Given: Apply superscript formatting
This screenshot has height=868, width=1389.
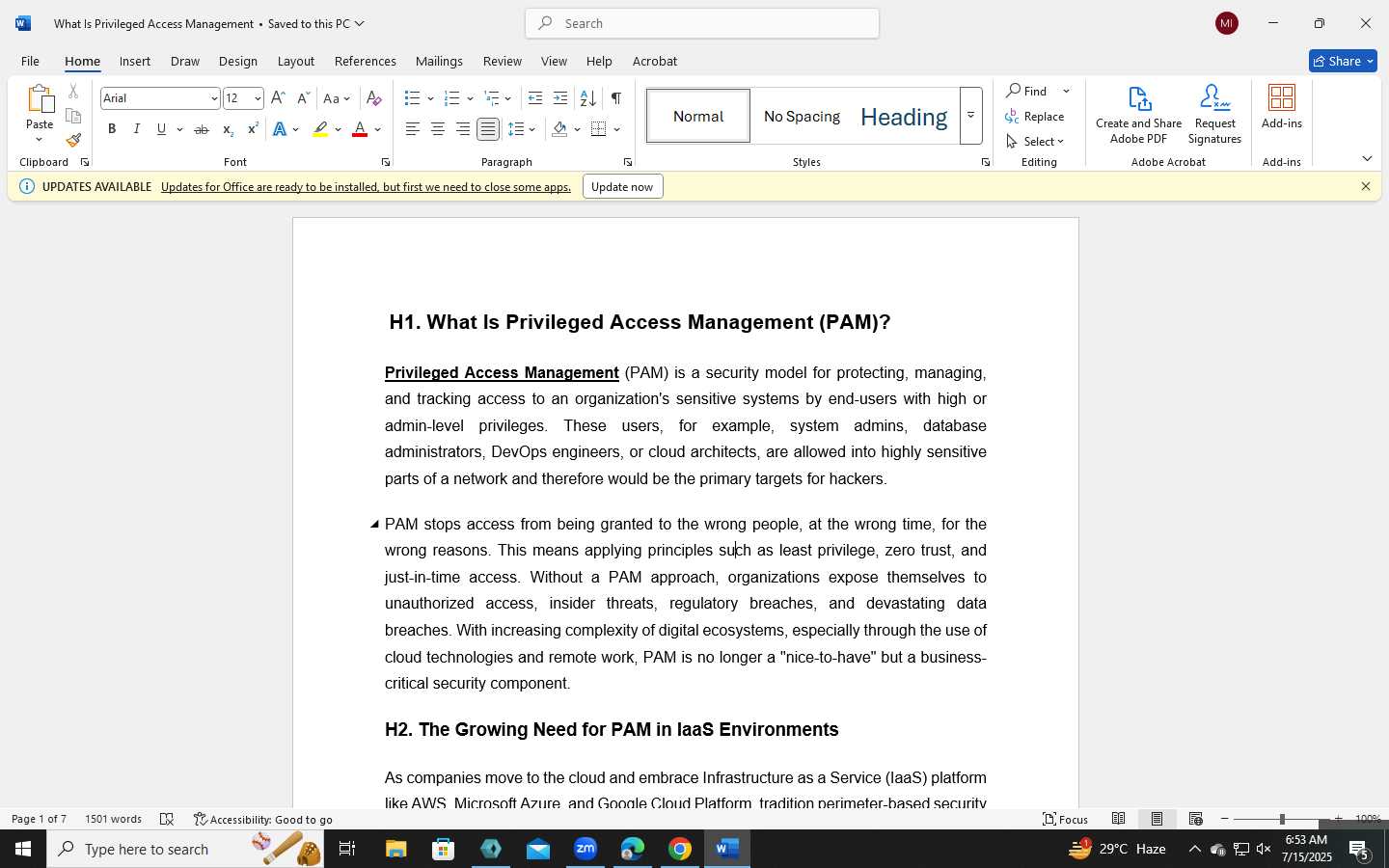Looking at the screenshot, I should click(x=253, y=129).
